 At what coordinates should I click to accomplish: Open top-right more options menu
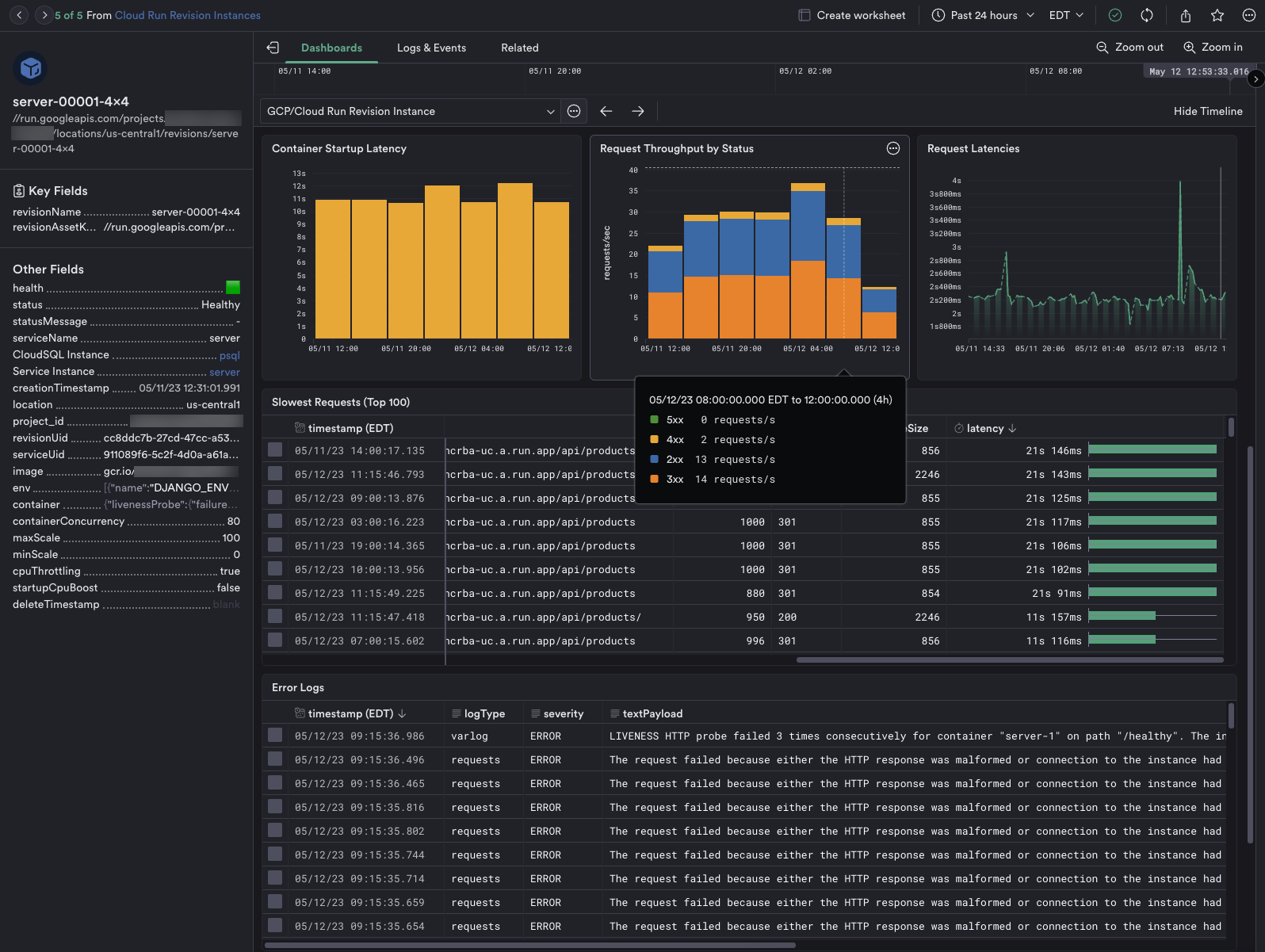click(1249, 15)
